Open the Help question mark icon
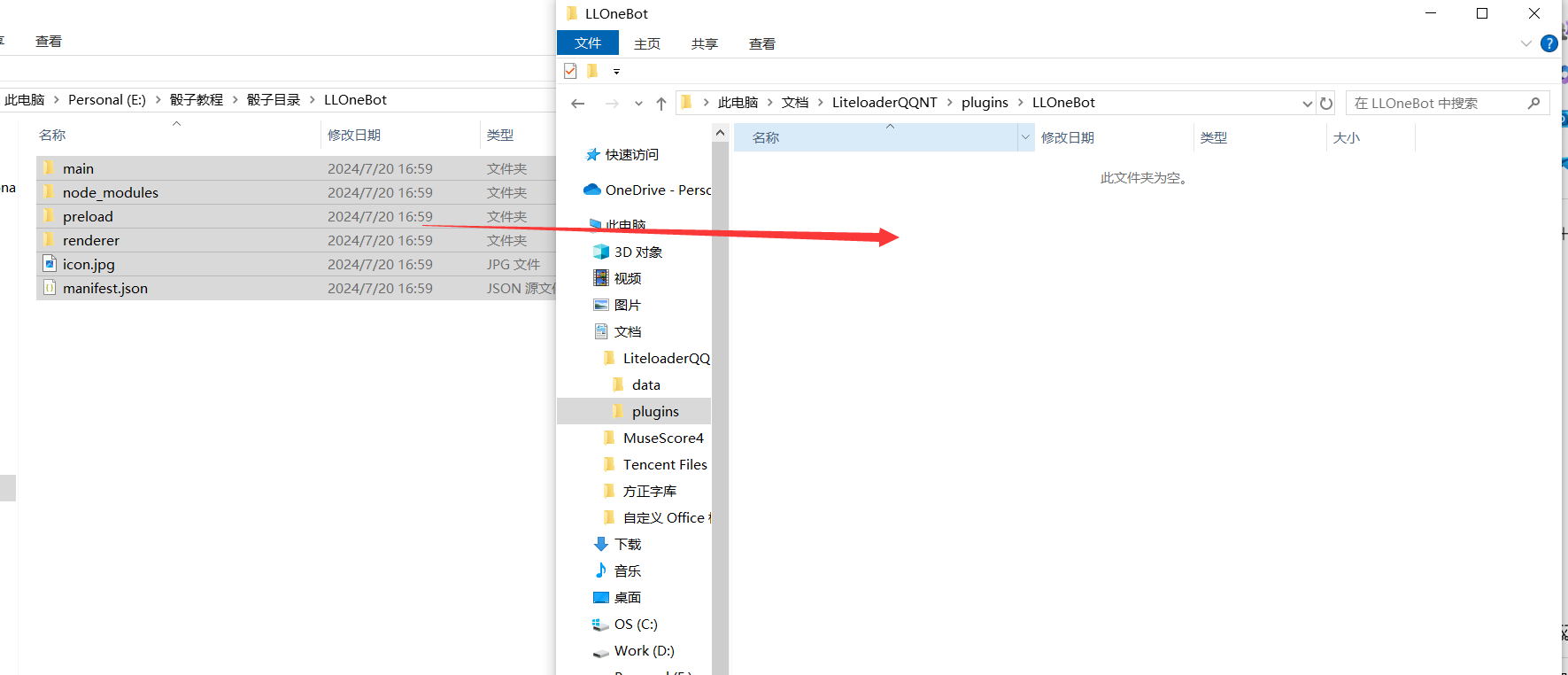The height and width of the screenshot is (675, 1568). coord(1549,43)
